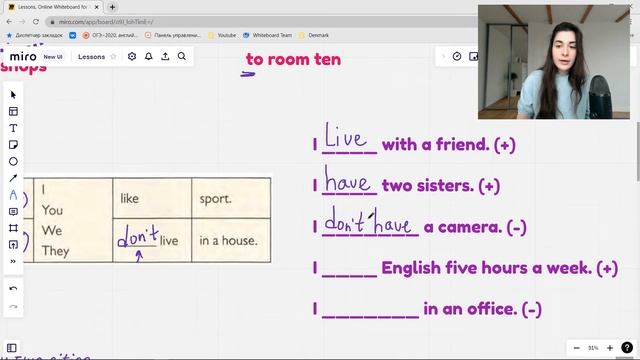The image size is (640, 360).
Task: Zoom in with the plus button
Action: [610, 348]
